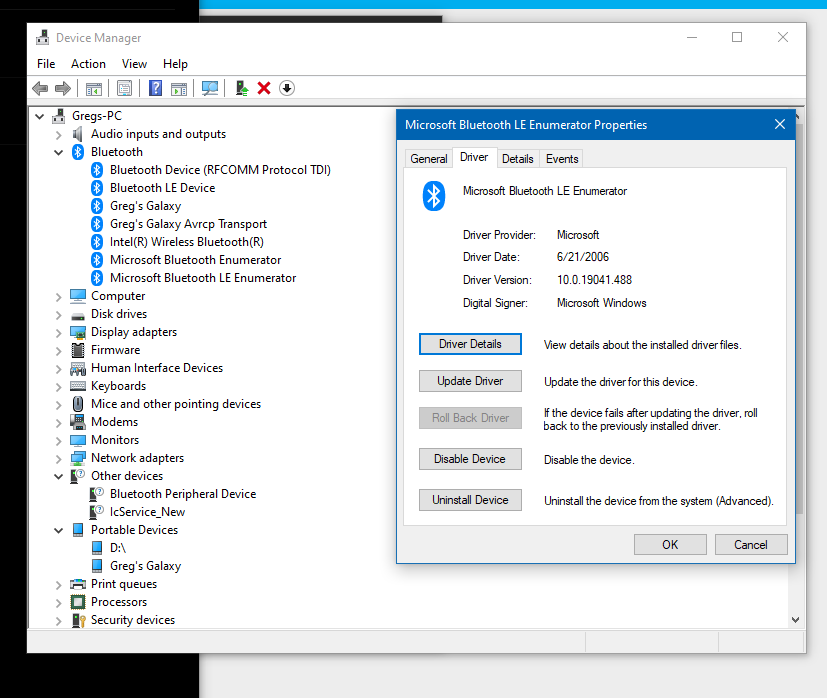827x698 pixels.
Task: Collapse the Portable Devices category
Action: 59,530
